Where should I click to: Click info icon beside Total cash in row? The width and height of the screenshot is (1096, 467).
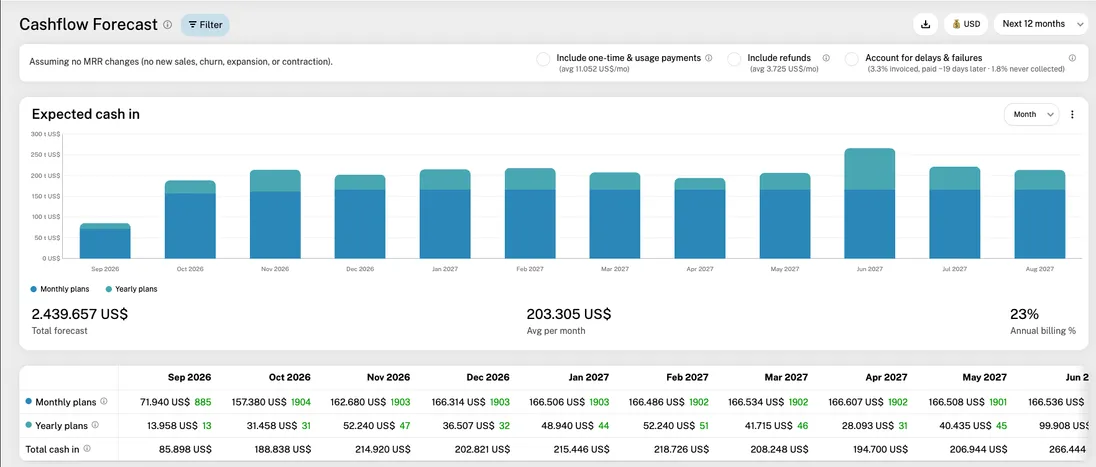[x=87, y=449]
